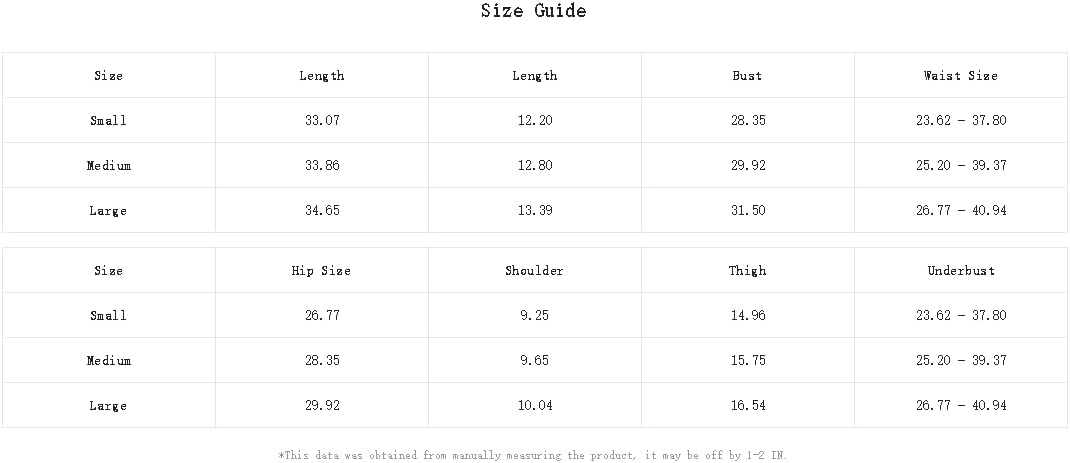
Task: Select the Bust column header
Action: coord(747,76)
